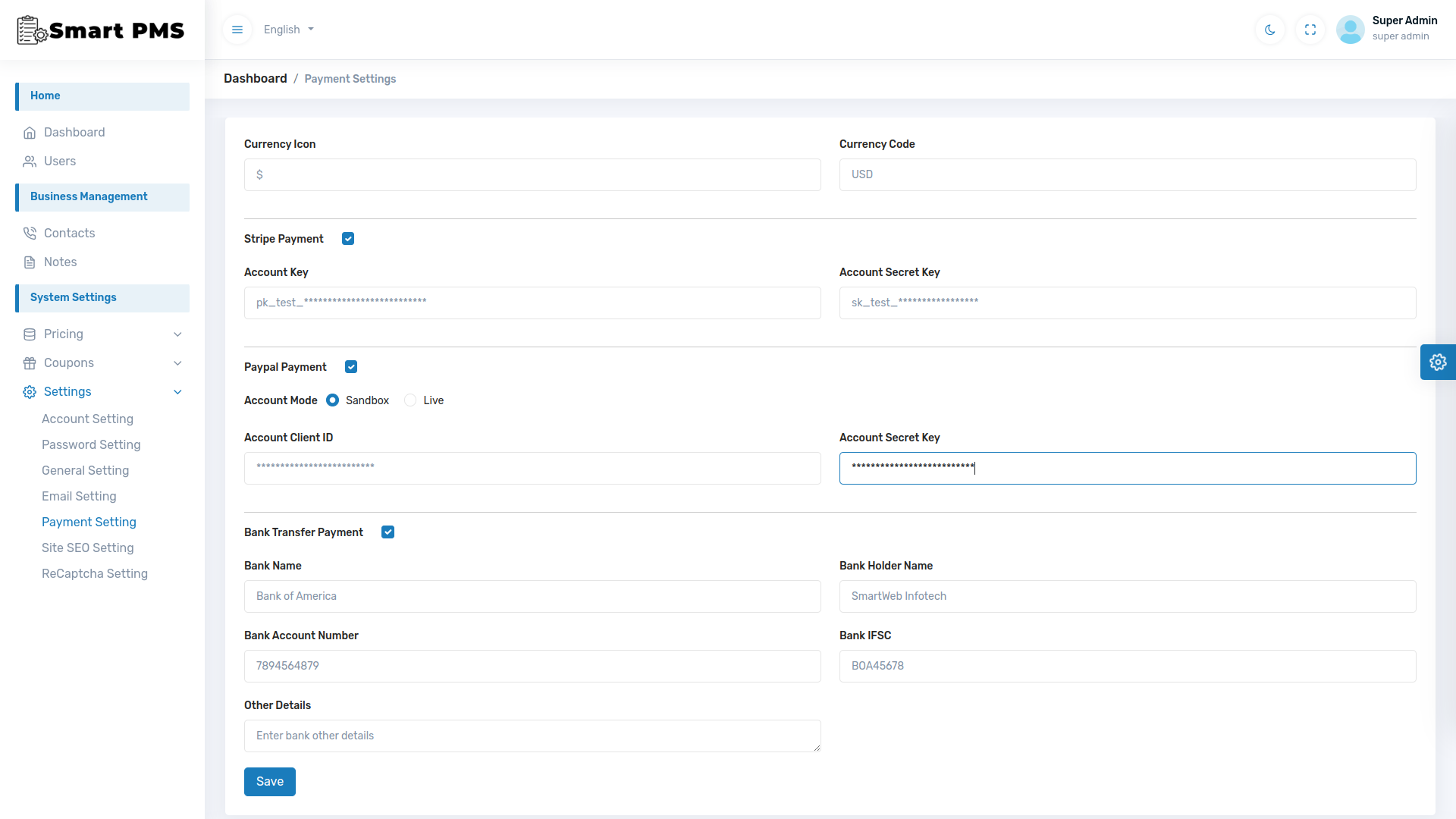Toggle dark mode moon icon
This screenshot has height=819, width=1456.
(x=1270, y=30)
